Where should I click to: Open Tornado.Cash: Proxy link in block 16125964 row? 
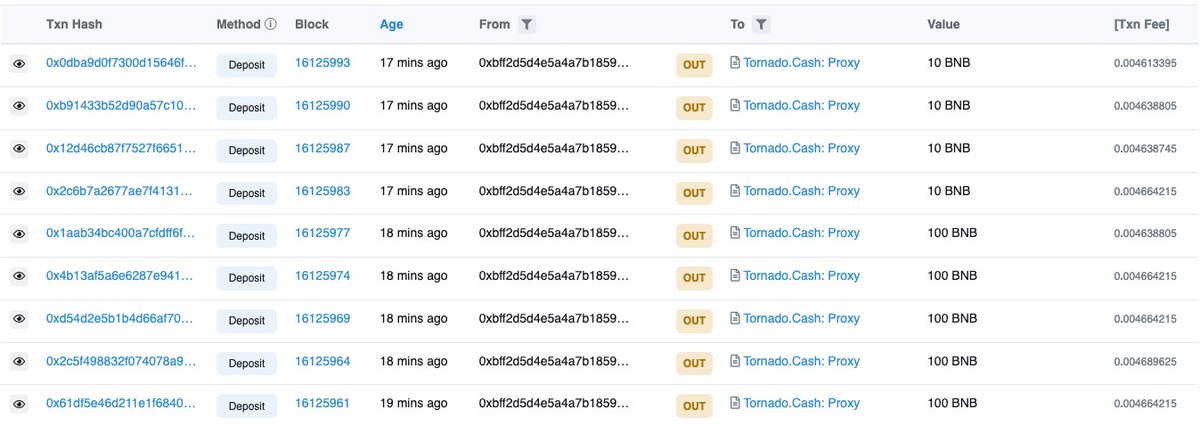point(801,361)
